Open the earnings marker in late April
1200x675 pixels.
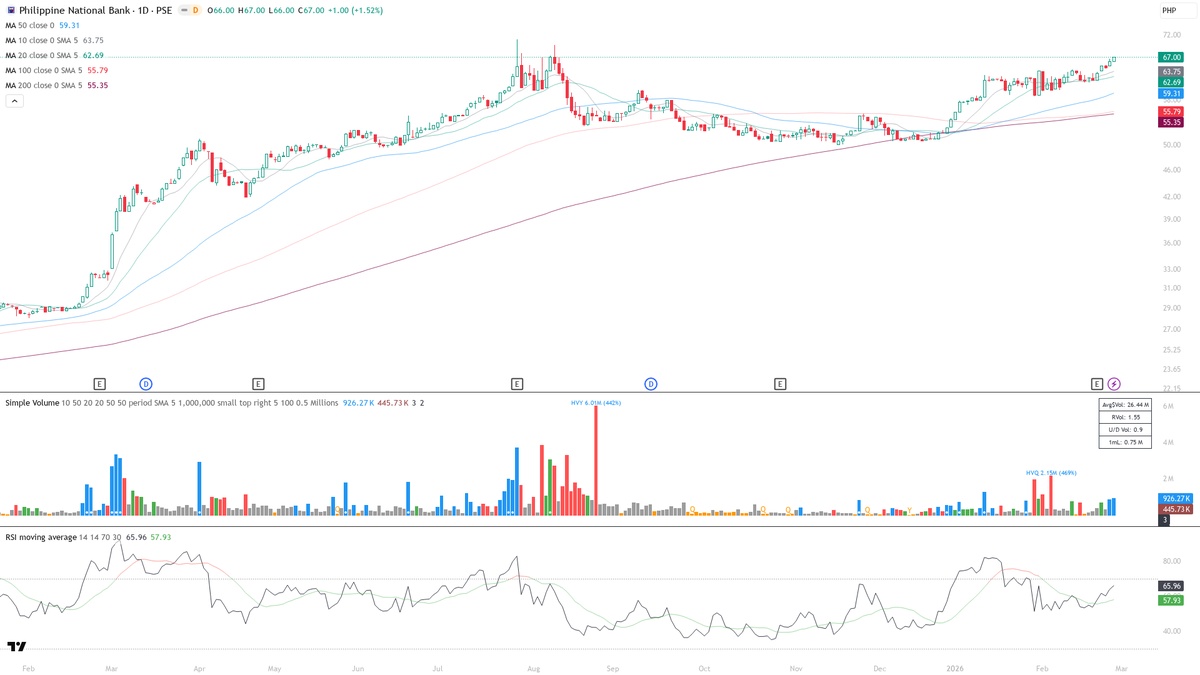point(258,384)
